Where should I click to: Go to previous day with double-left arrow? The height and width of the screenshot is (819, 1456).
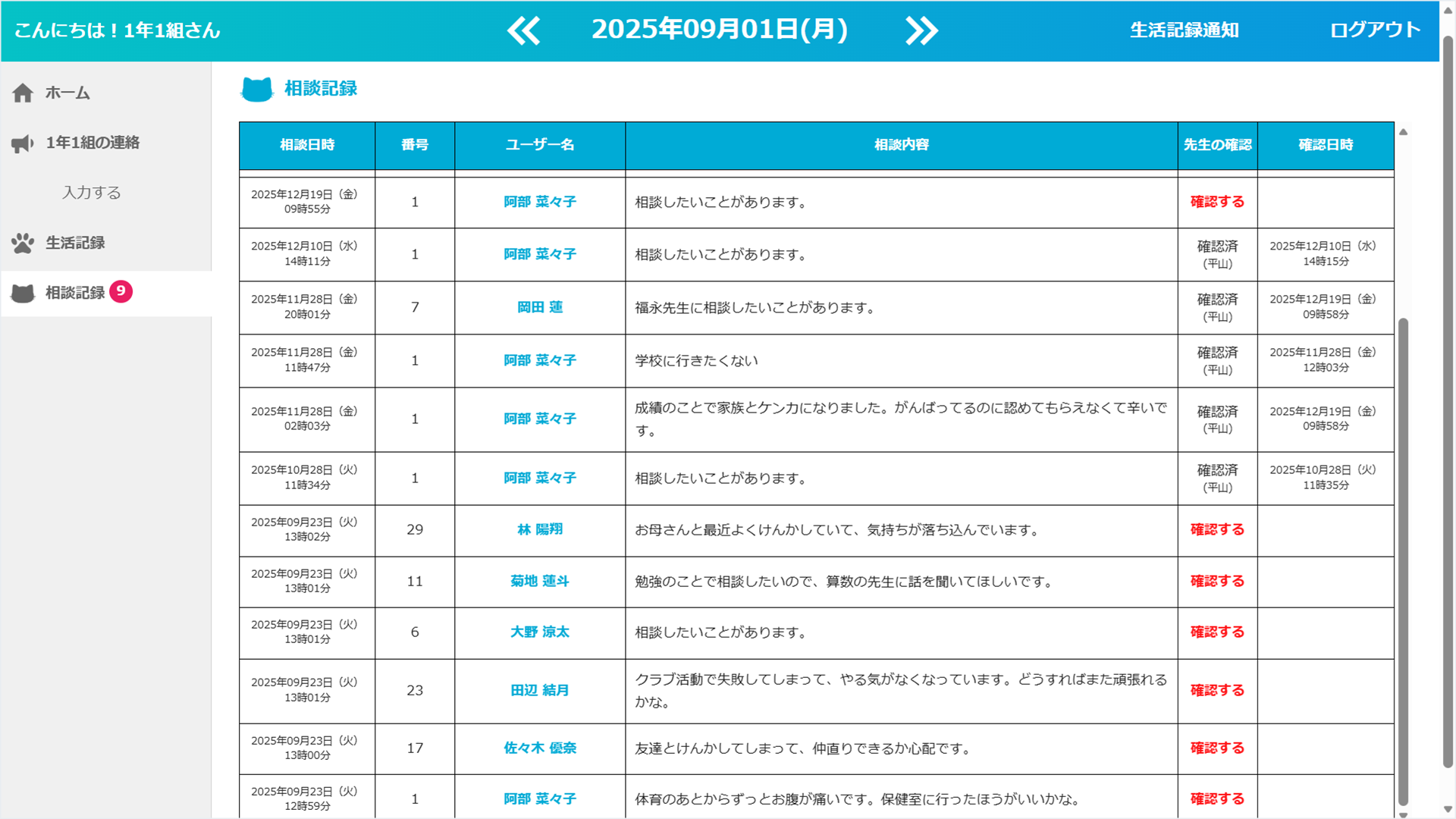pos(523,31)
